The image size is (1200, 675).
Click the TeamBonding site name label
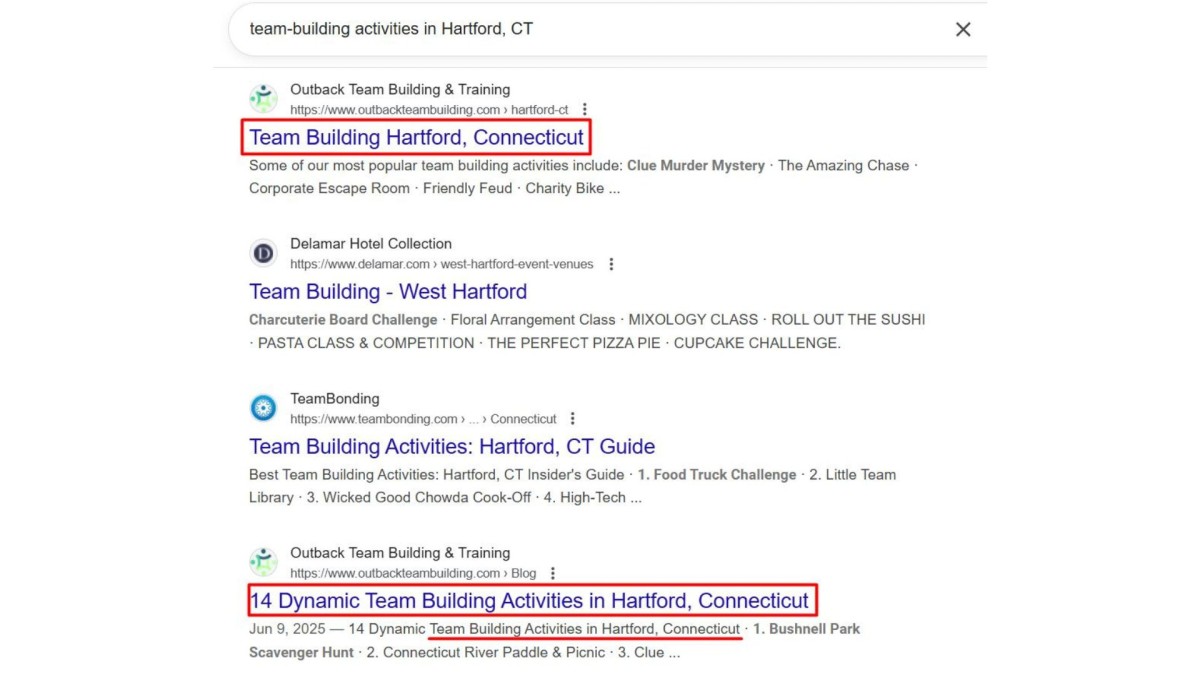(x=335, y=399)
